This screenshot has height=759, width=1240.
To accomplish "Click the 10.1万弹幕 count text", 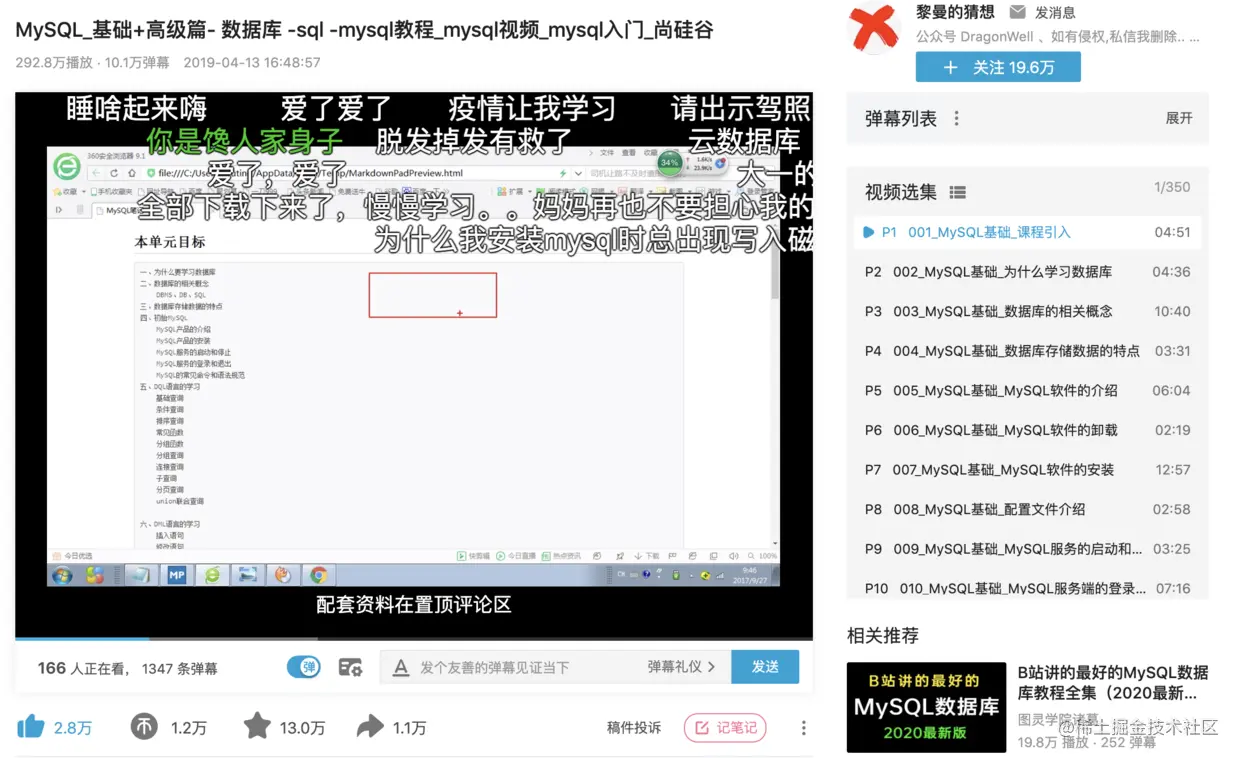I will coord(137,62).
